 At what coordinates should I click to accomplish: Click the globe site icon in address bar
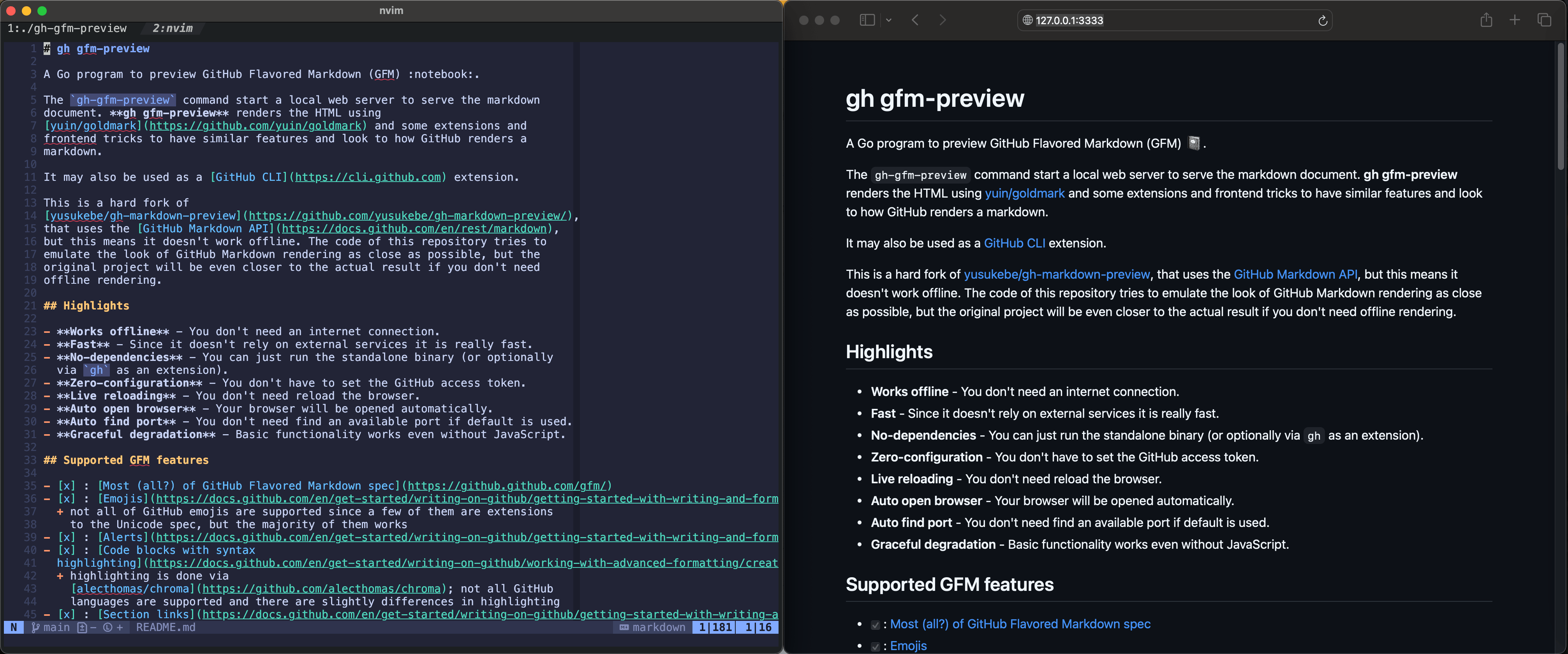1027,20
